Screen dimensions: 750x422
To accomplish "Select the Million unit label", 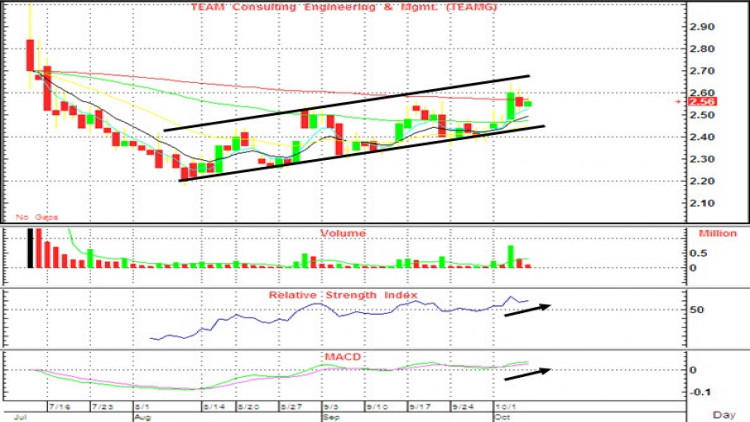I will point(717,233).
